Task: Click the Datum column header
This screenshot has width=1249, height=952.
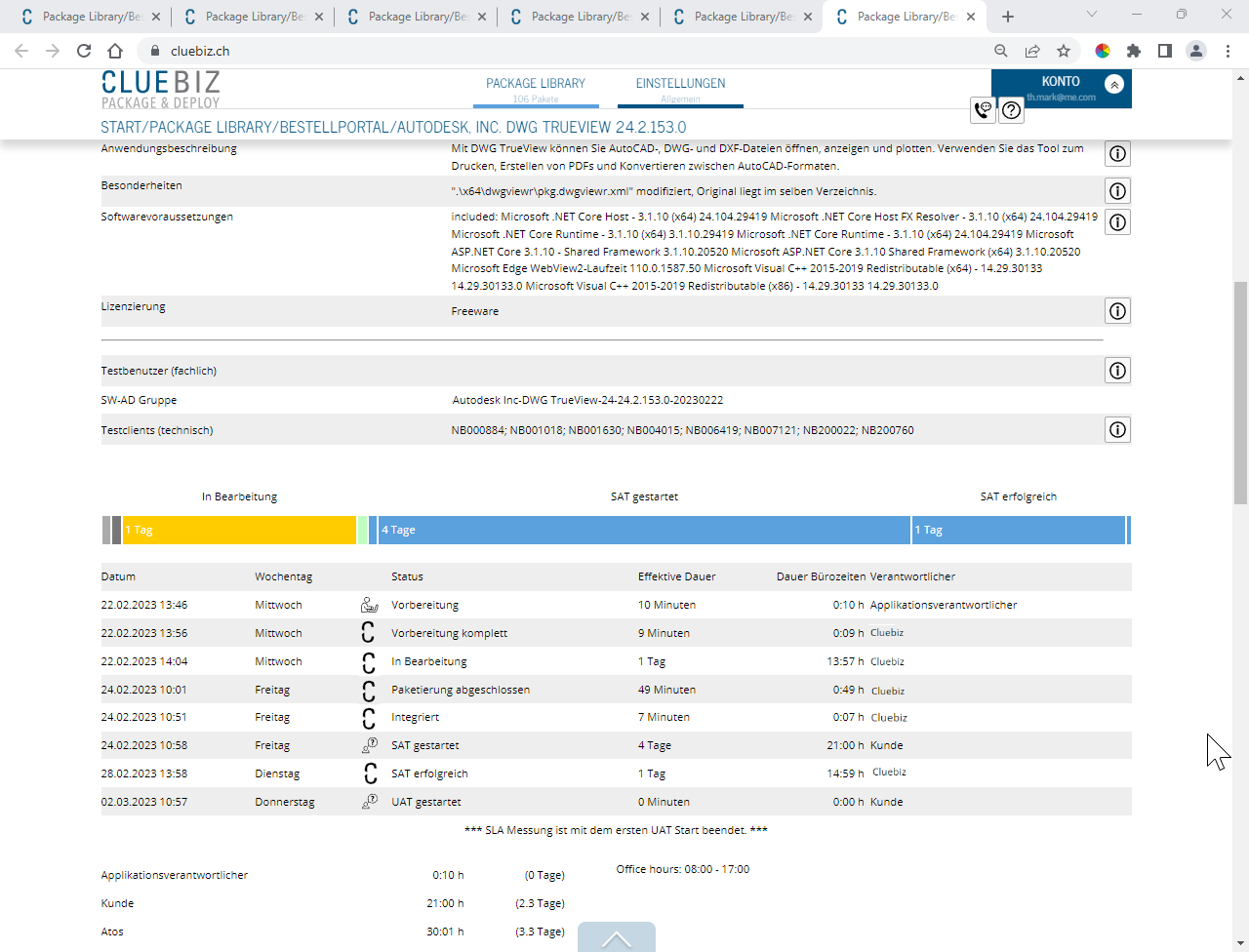Action: point(118,576)
